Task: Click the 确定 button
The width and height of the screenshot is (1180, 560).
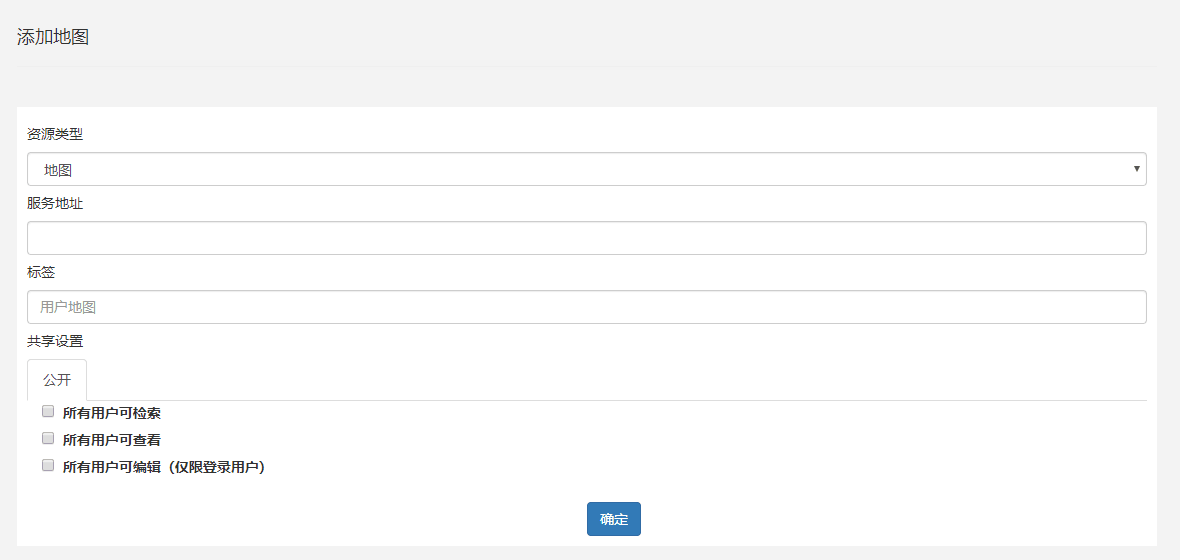Action: point(613,519)
